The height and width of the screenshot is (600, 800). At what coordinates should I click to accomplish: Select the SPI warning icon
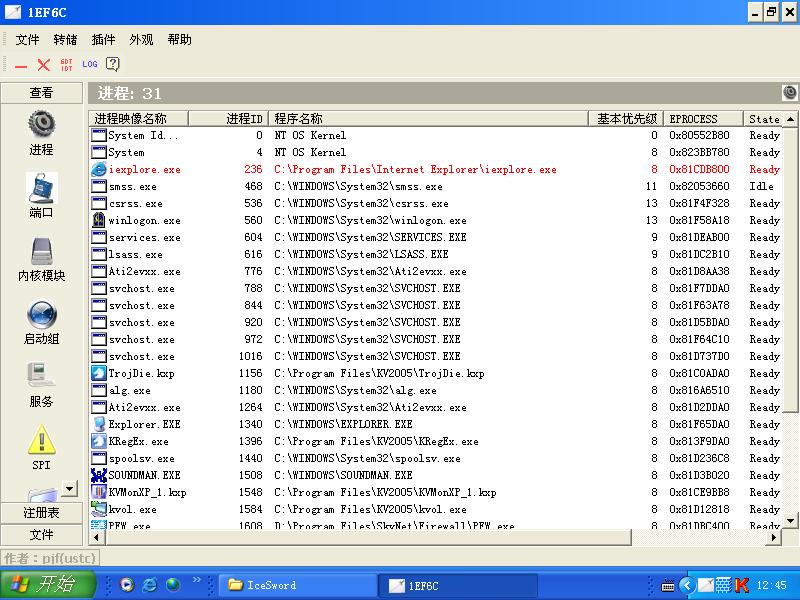41,439
